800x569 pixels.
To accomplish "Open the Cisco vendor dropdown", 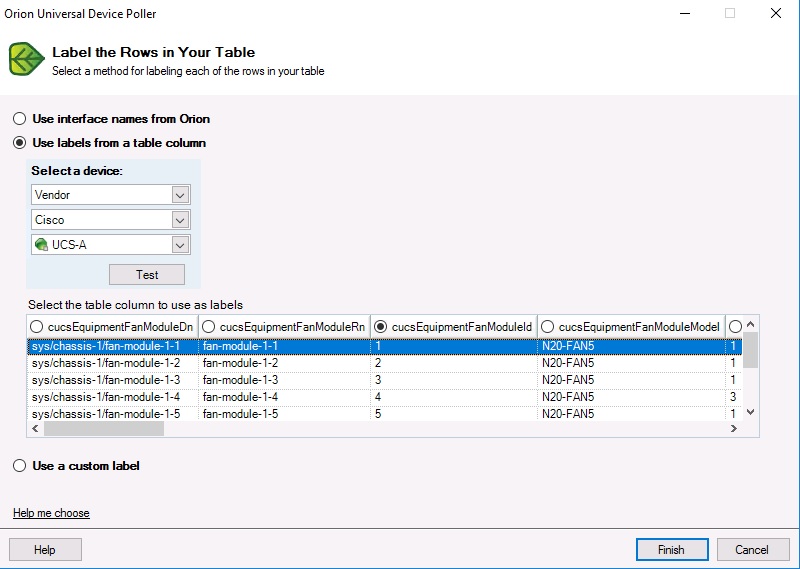I will click(180, 220).
